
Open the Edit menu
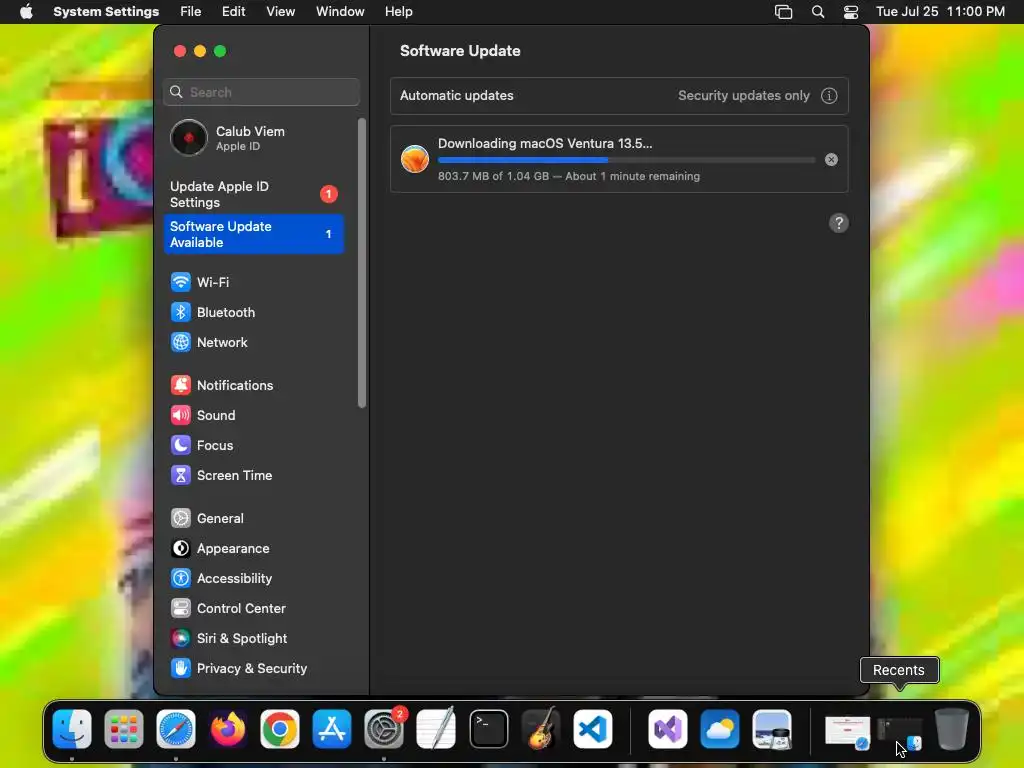[x=233, y=12]
